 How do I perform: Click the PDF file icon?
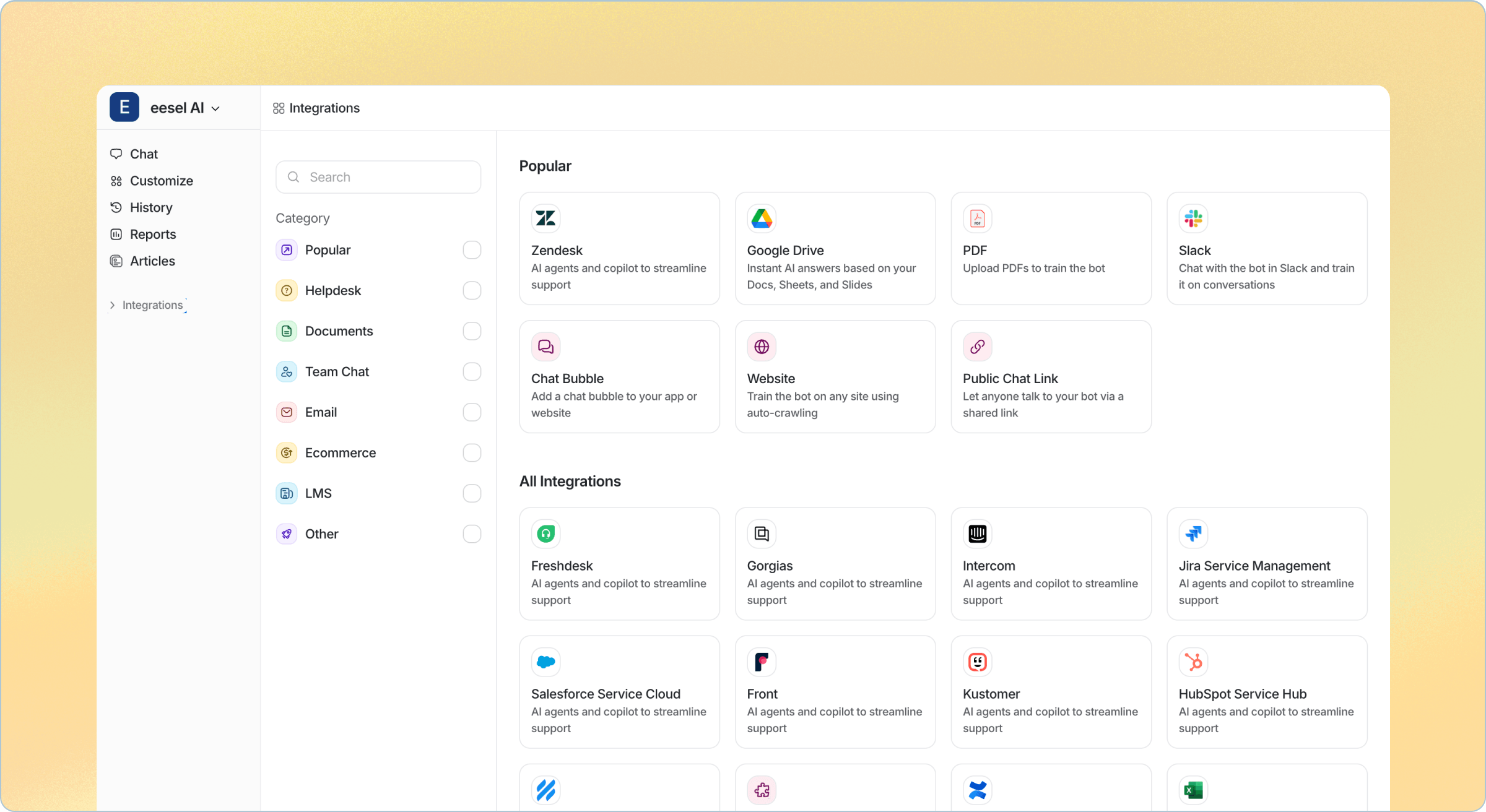point(978,218)
